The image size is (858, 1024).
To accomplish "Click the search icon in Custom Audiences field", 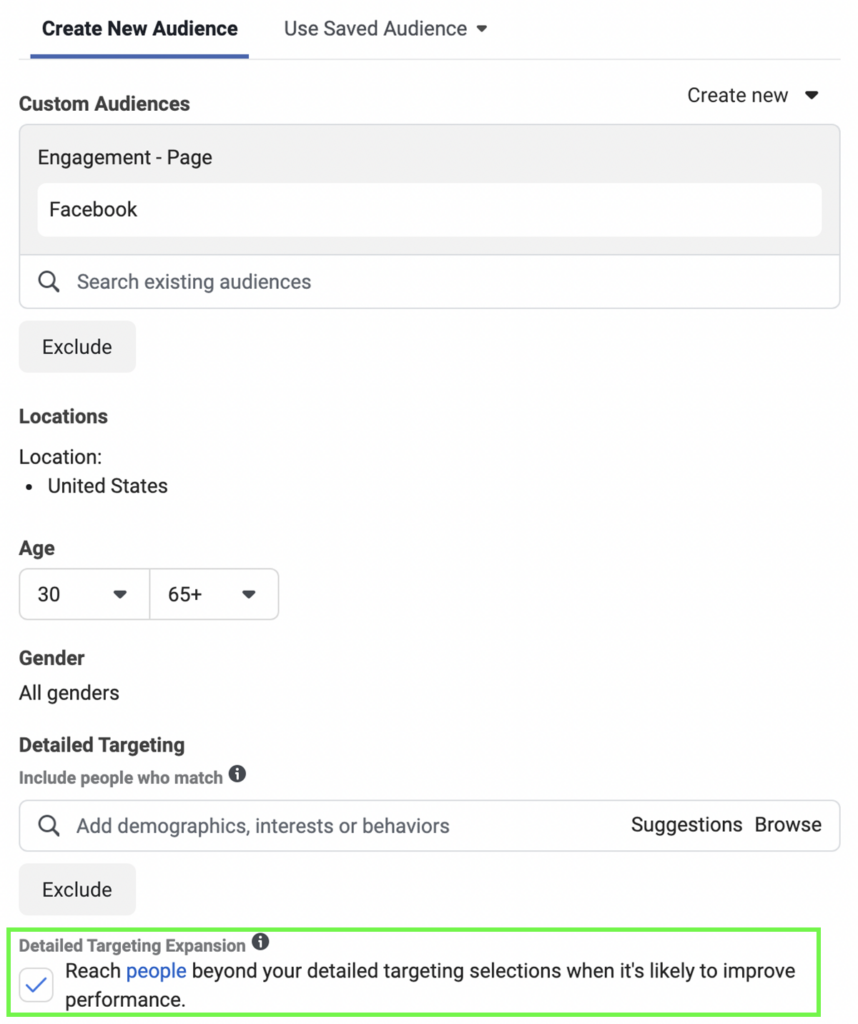I will (48, 281).
